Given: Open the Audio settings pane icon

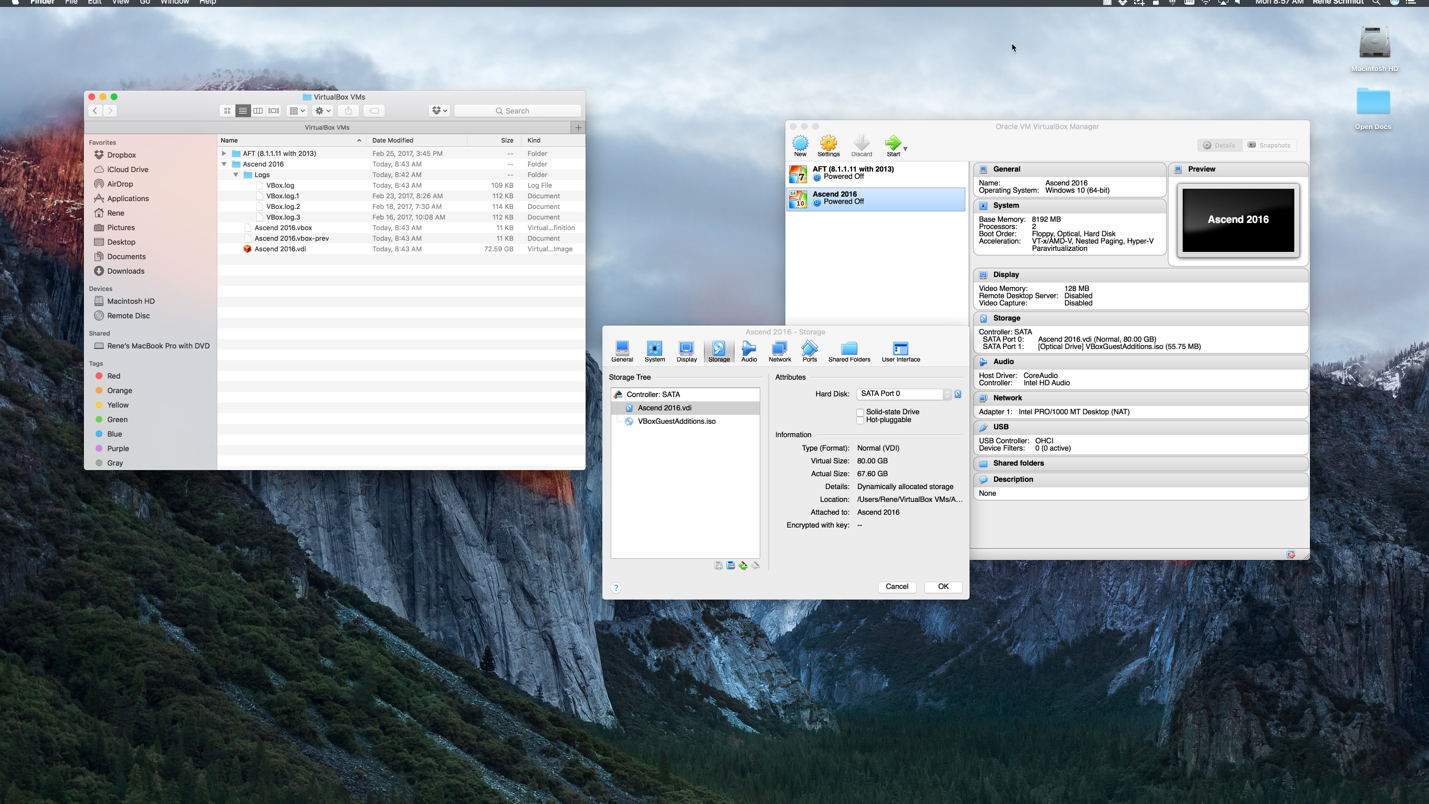Looking at the screenshot, I should pyautogui.click(x=749, y=350).
